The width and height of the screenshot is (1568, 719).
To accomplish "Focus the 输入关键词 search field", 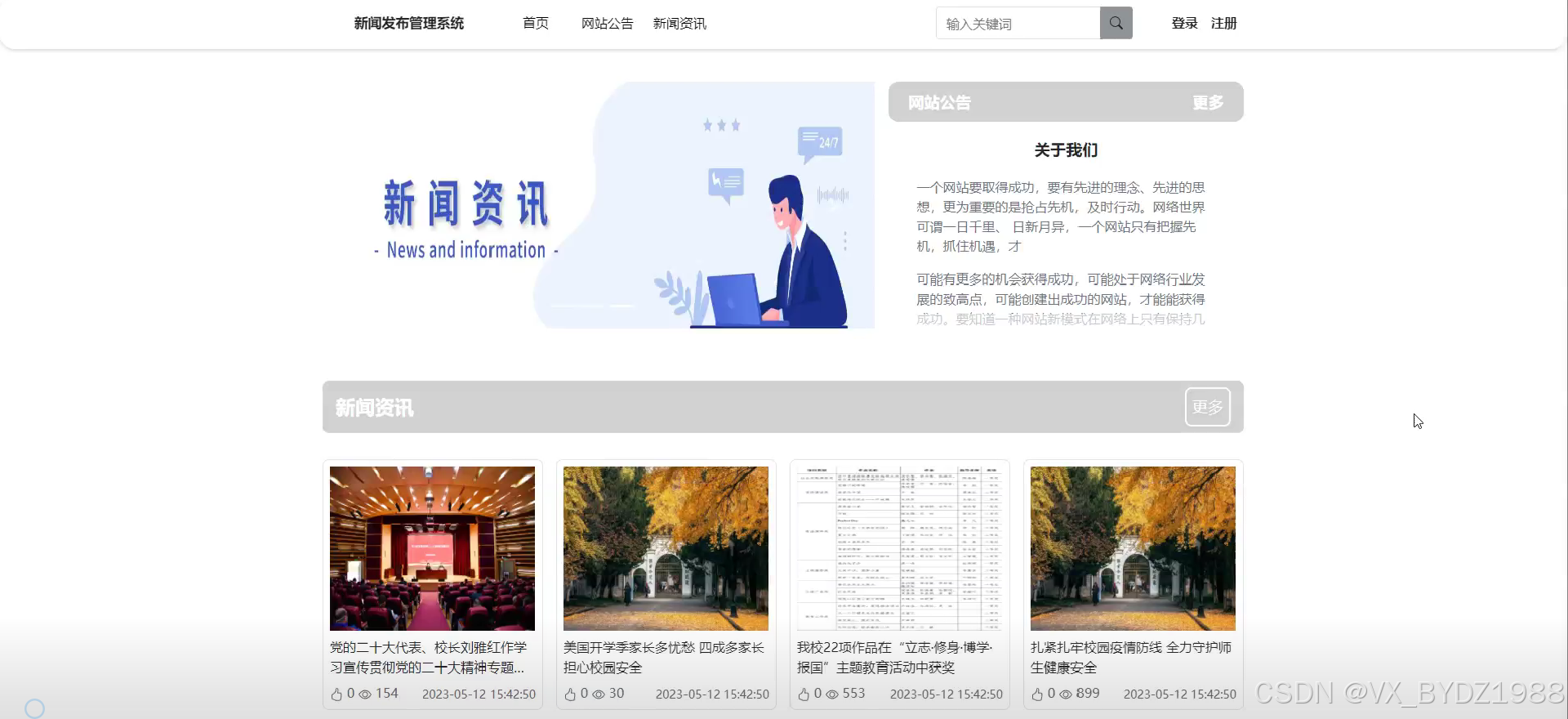I will tap(1018, 23).
